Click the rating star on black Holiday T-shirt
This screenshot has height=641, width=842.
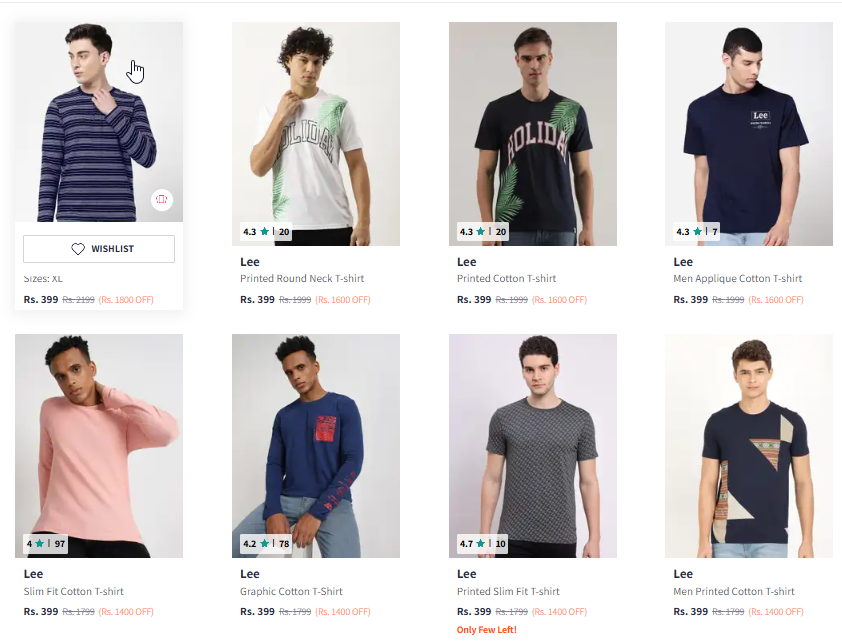pyautogui.click(x=481, y=232)
